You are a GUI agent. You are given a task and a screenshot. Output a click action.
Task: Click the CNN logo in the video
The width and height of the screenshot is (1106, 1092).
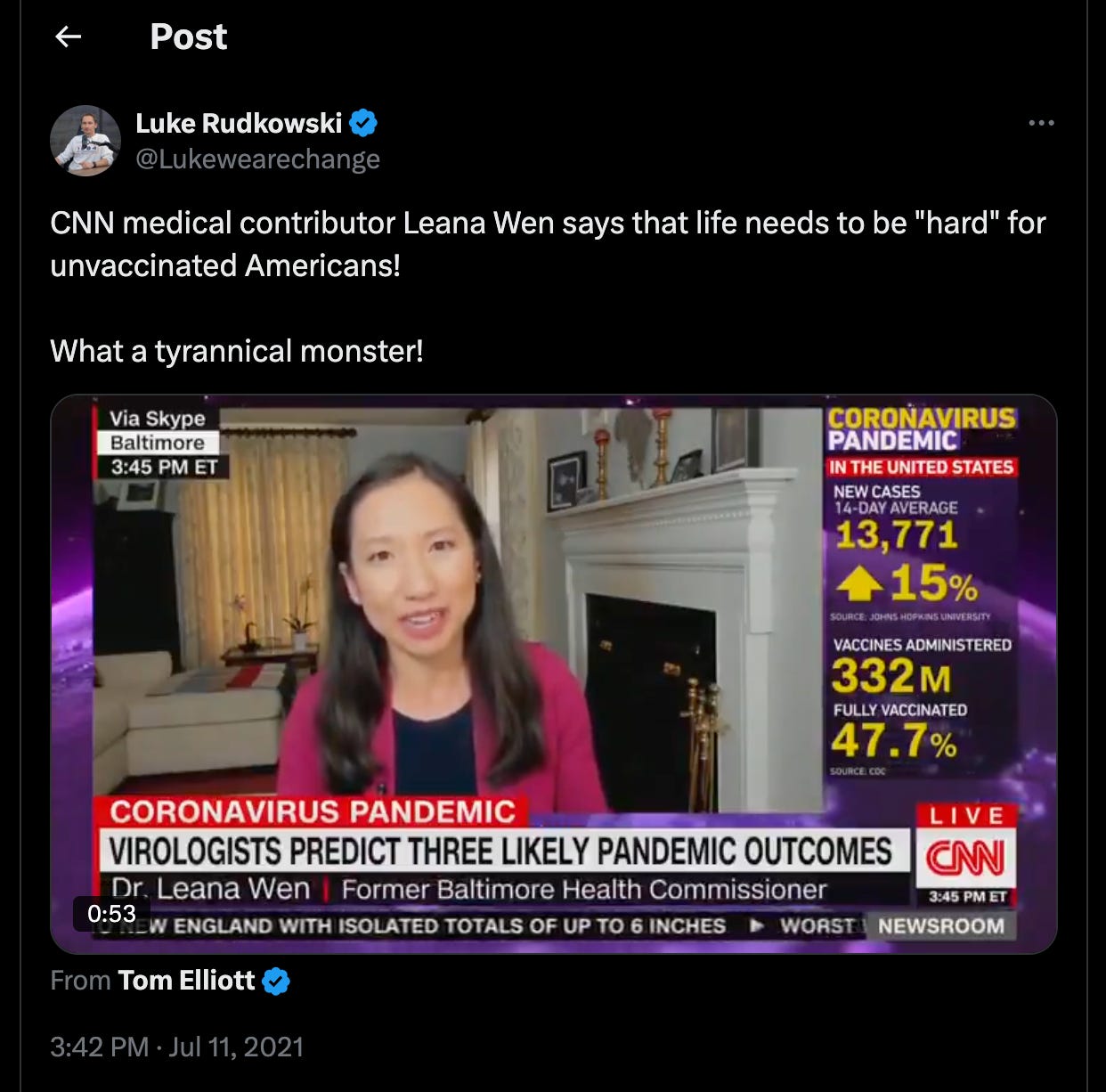[x=965, y=859]
